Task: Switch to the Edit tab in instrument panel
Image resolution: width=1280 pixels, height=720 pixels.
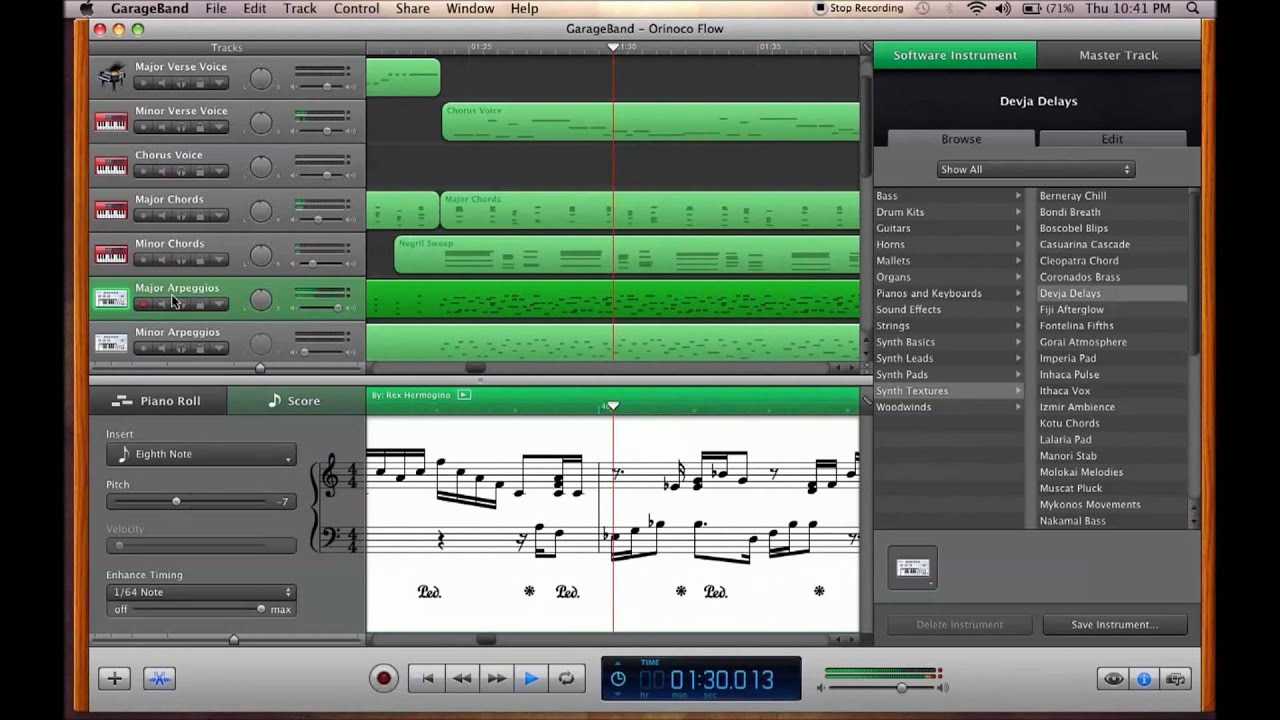Action: [1112, 139]
